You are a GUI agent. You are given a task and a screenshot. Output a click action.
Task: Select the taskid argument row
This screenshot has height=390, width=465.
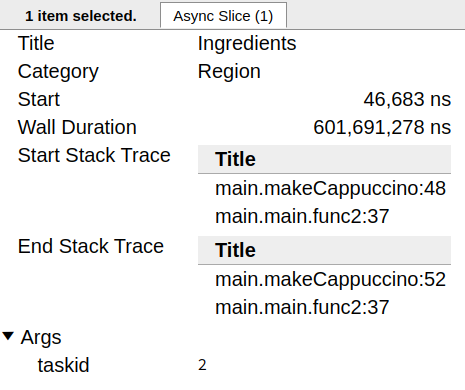click(x=227, y=365)
